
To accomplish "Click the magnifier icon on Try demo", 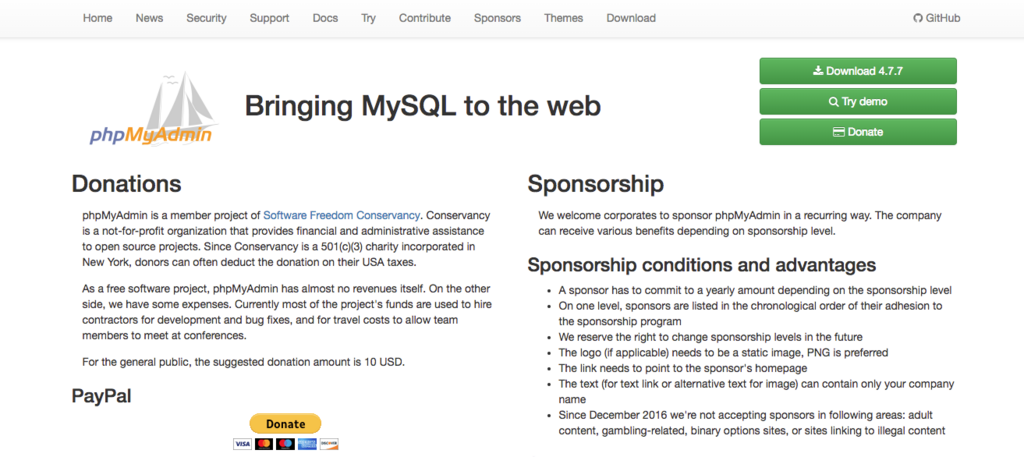I will [x=833, y=102].
